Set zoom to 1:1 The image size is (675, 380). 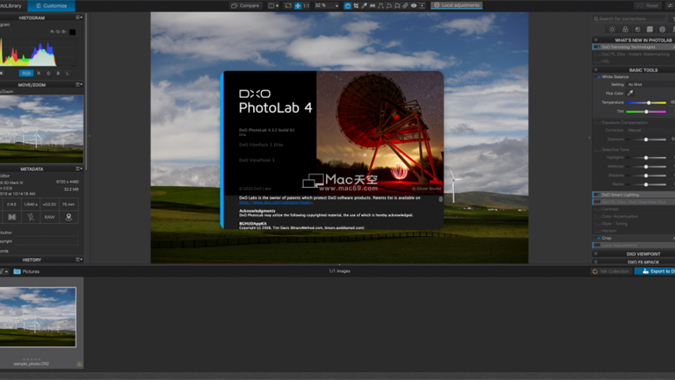pyautogui.click(x=306, y=6)
